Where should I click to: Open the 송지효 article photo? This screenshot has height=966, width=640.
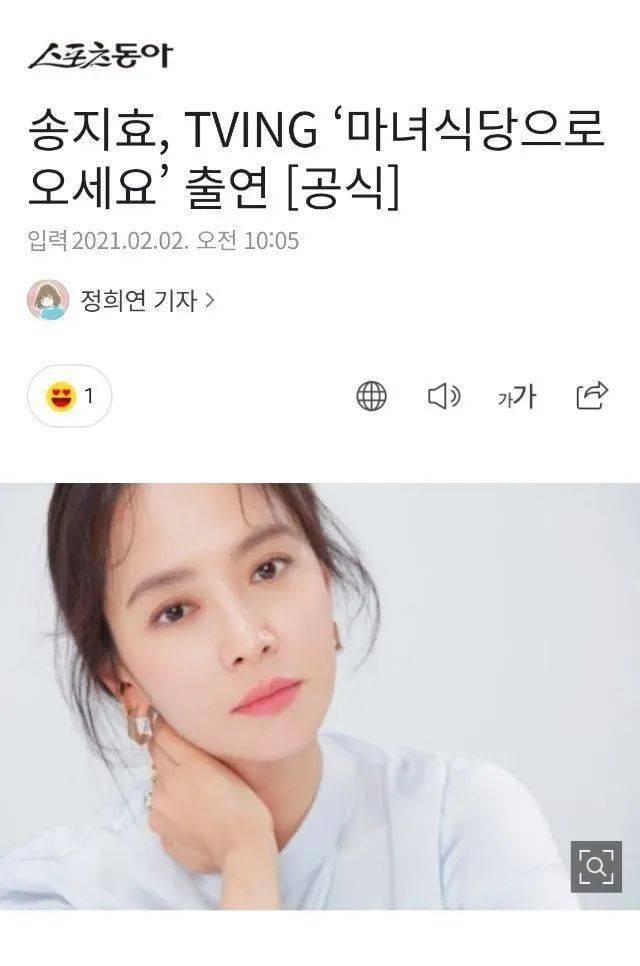click(320, 696)
